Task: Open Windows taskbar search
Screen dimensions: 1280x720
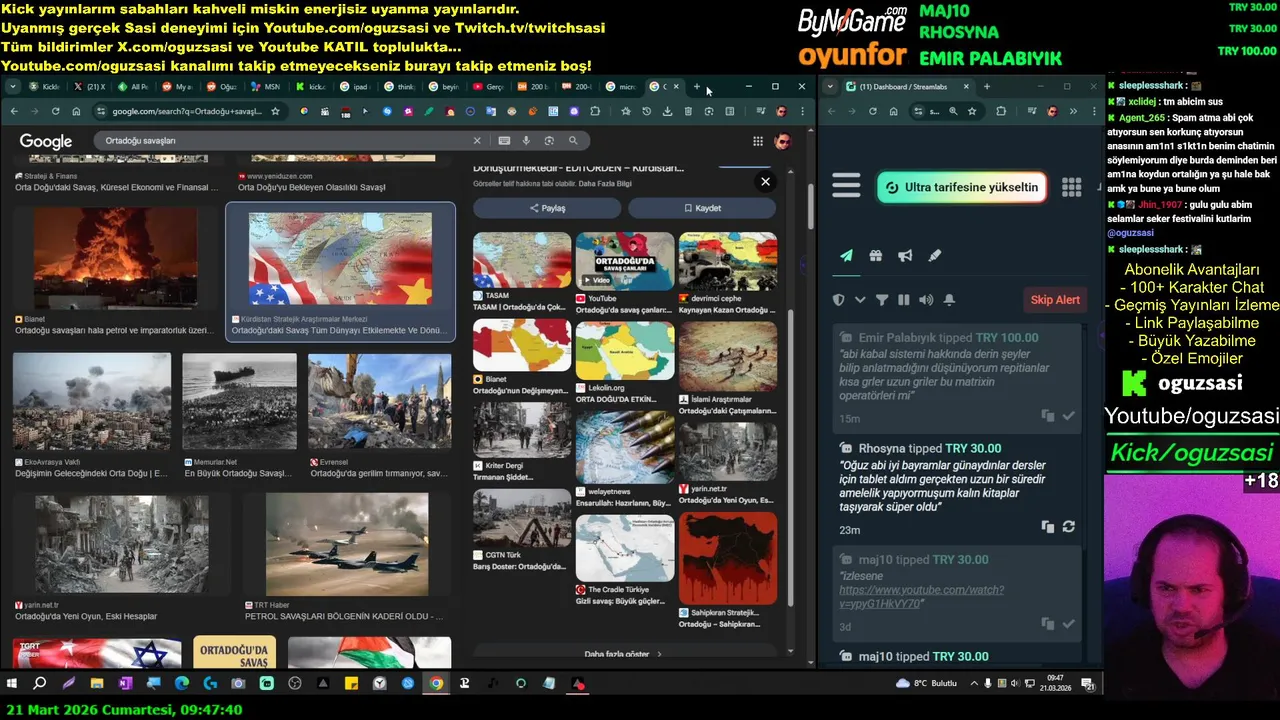Action: point(40,684)
